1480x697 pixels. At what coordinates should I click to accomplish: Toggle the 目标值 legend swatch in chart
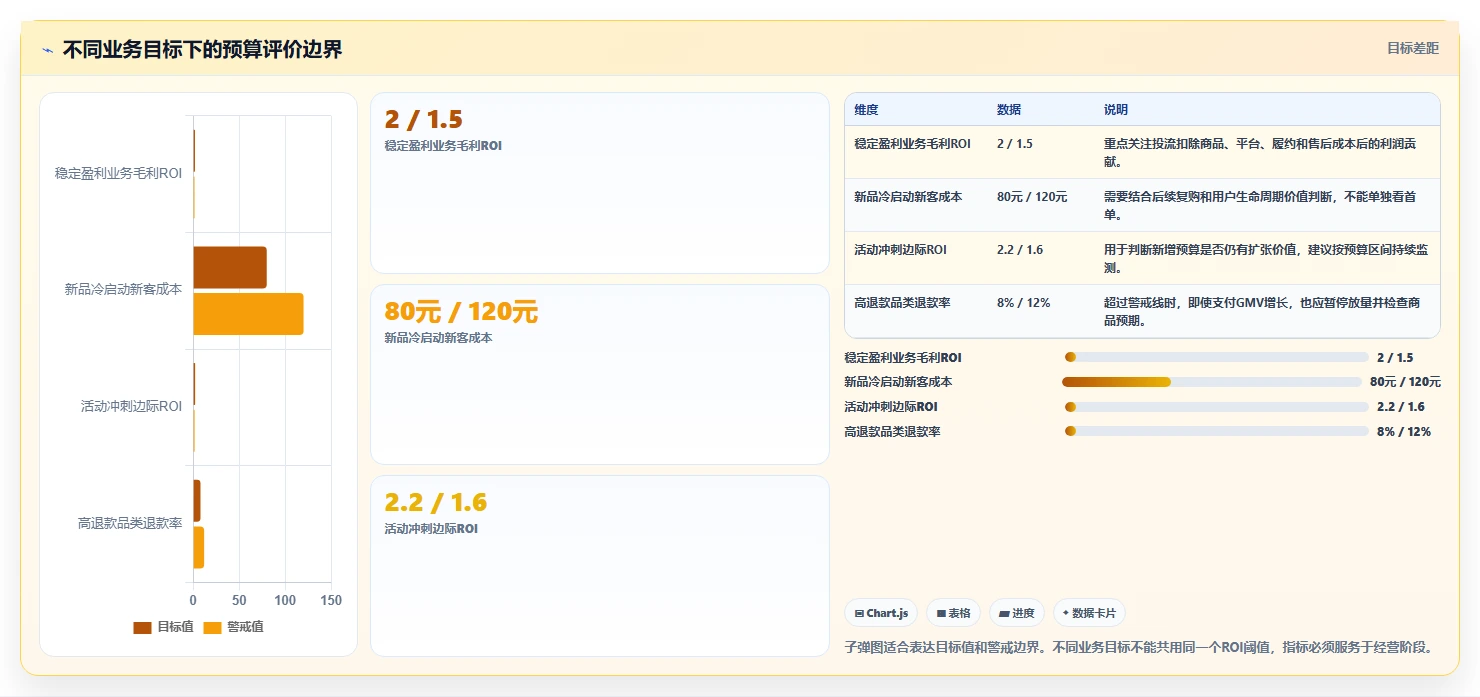[143, 627]
